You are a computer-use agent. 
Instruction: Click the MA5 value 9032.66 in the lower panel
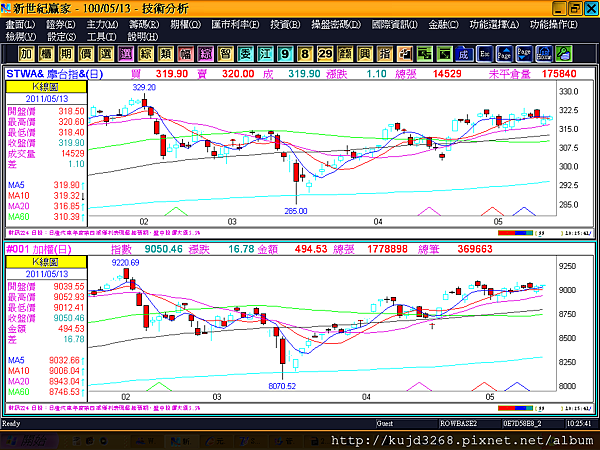coord(64,360)
